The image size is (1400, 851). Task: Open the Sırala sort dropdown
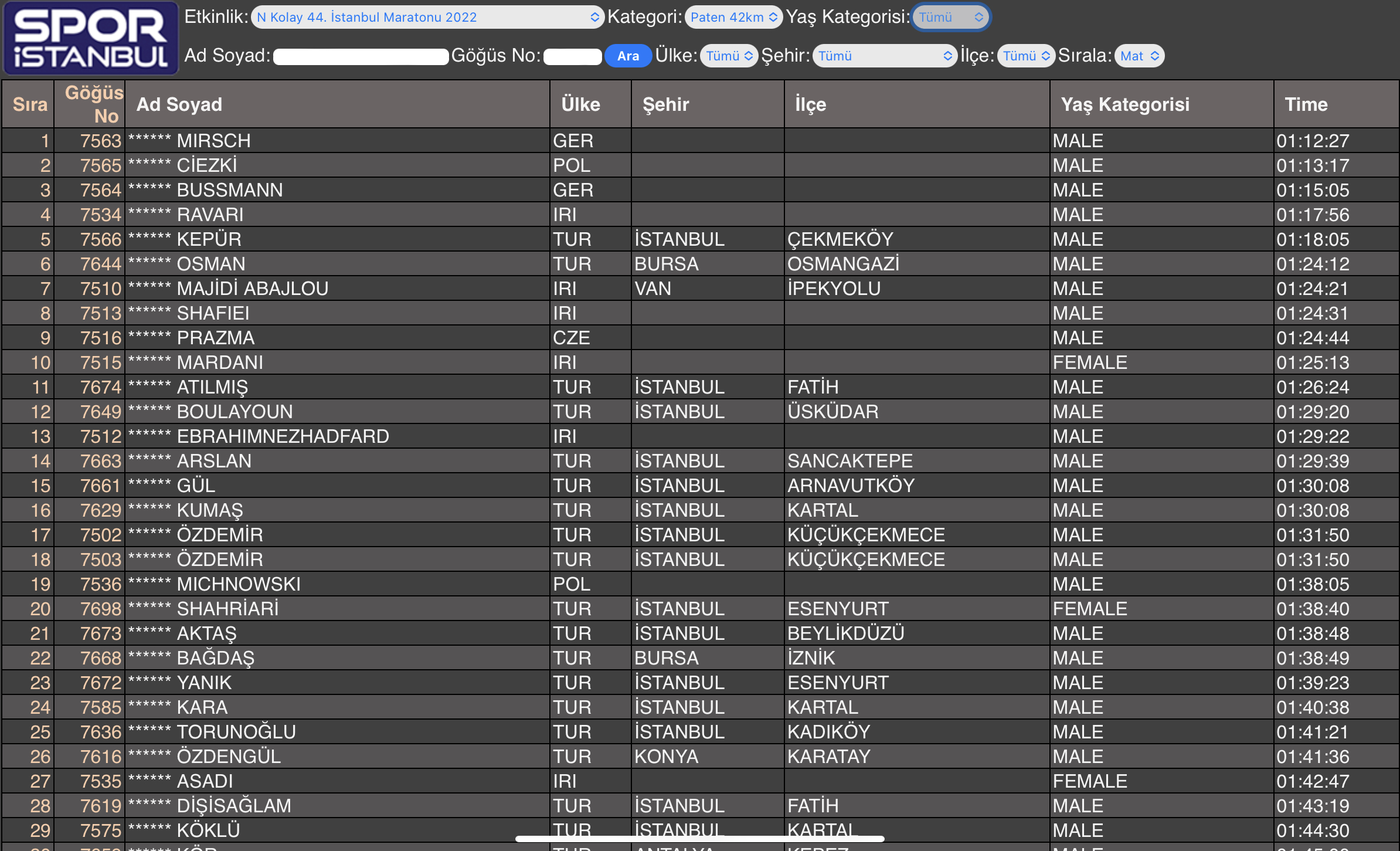(x=1139, y=56)
